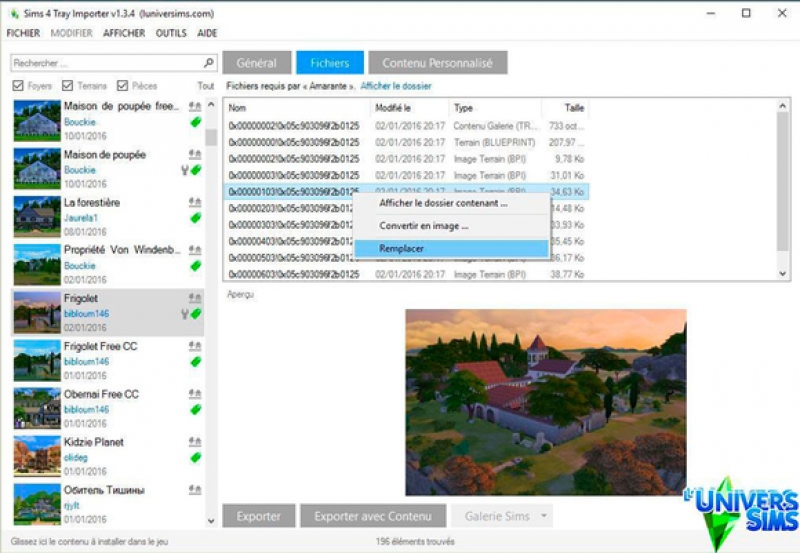Image resolution: width=800 pixels, height=553 pixels.
Task: Open the Galerie Sims dropdown arrow
Action: click(x=544, y=516)
